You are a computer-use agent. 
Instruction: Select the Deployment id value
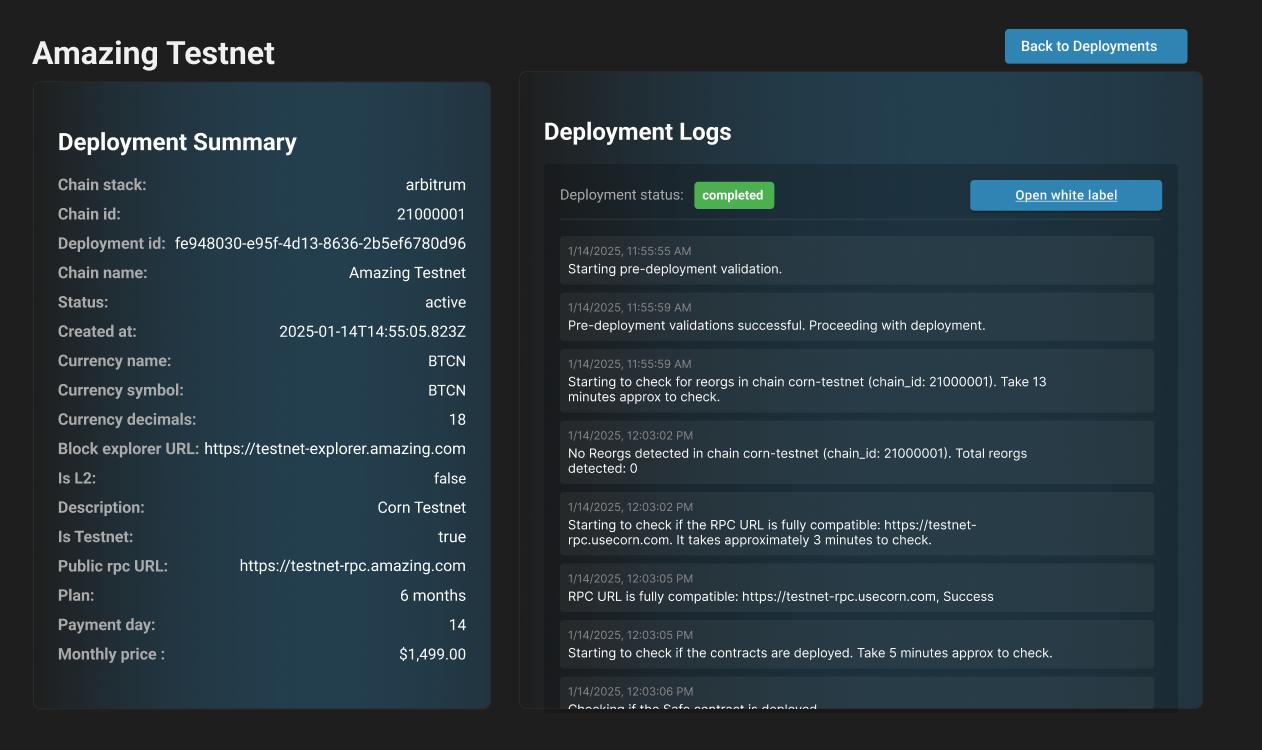click(x=320, y=244)
